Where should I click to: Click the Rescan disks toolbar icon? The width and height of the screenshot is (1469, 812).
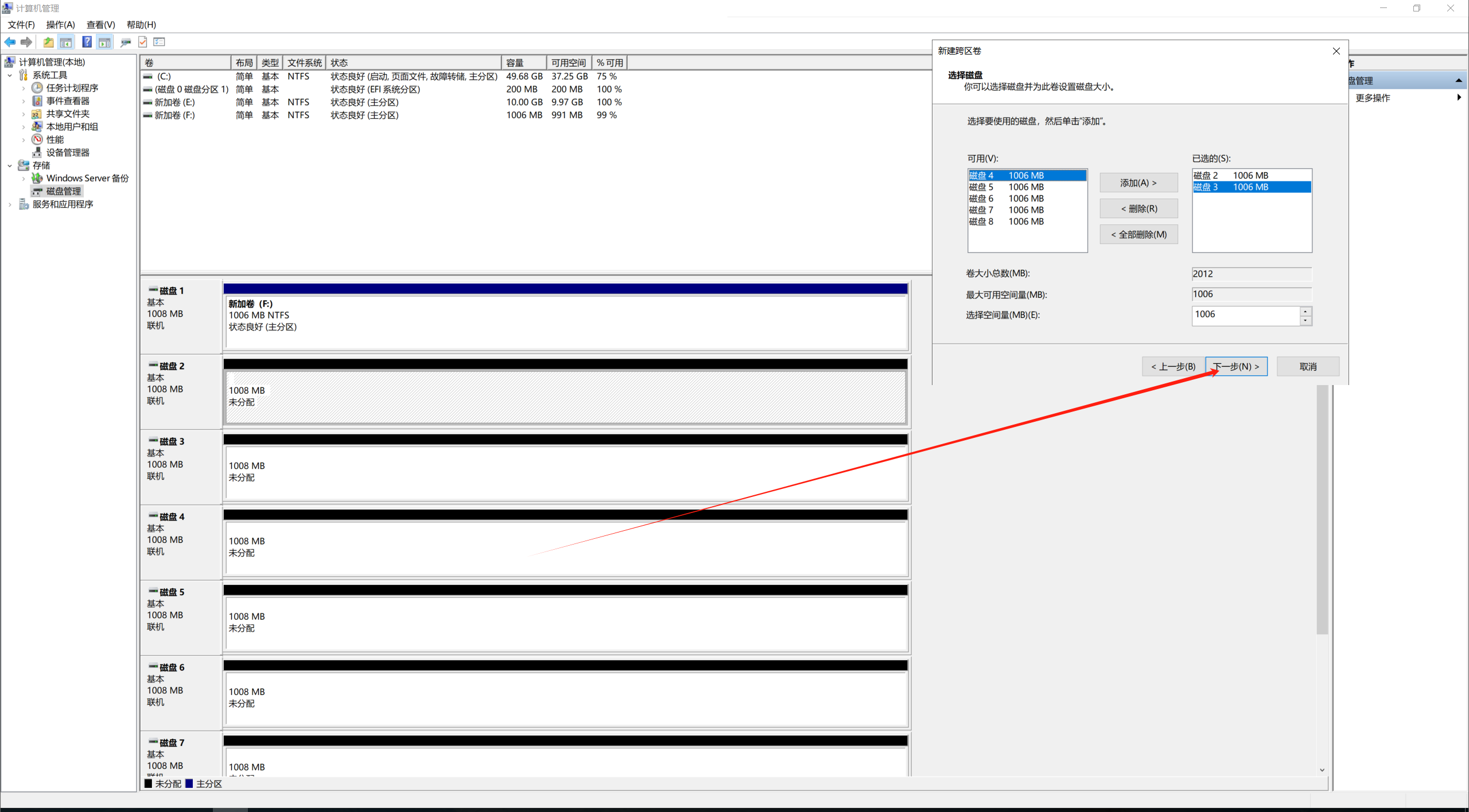126,42
